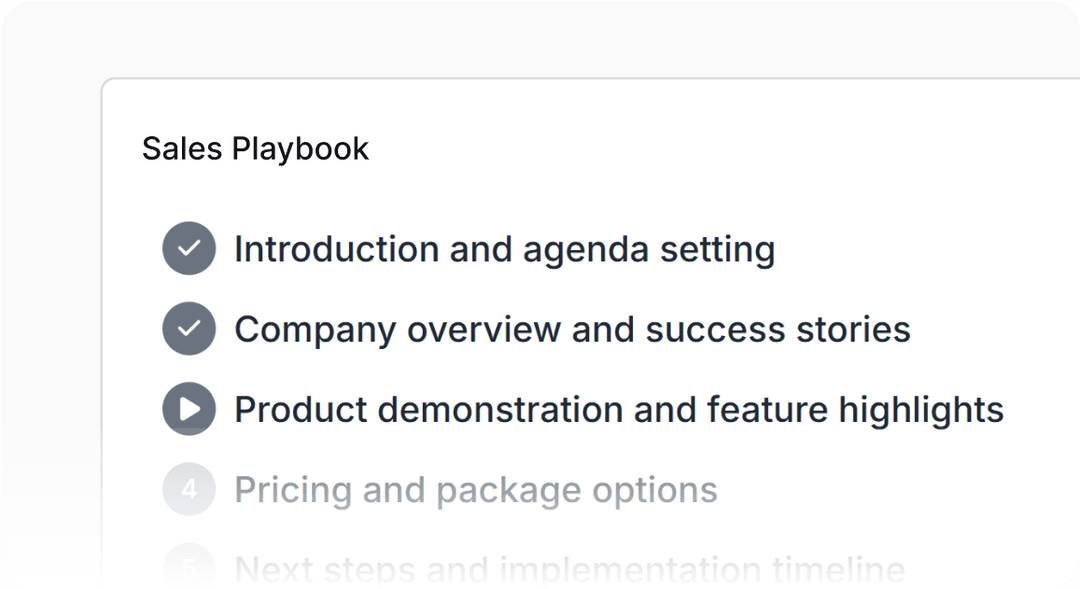
Task: Click the checkmark icon beside Company overview
Action: click(189, 328)
